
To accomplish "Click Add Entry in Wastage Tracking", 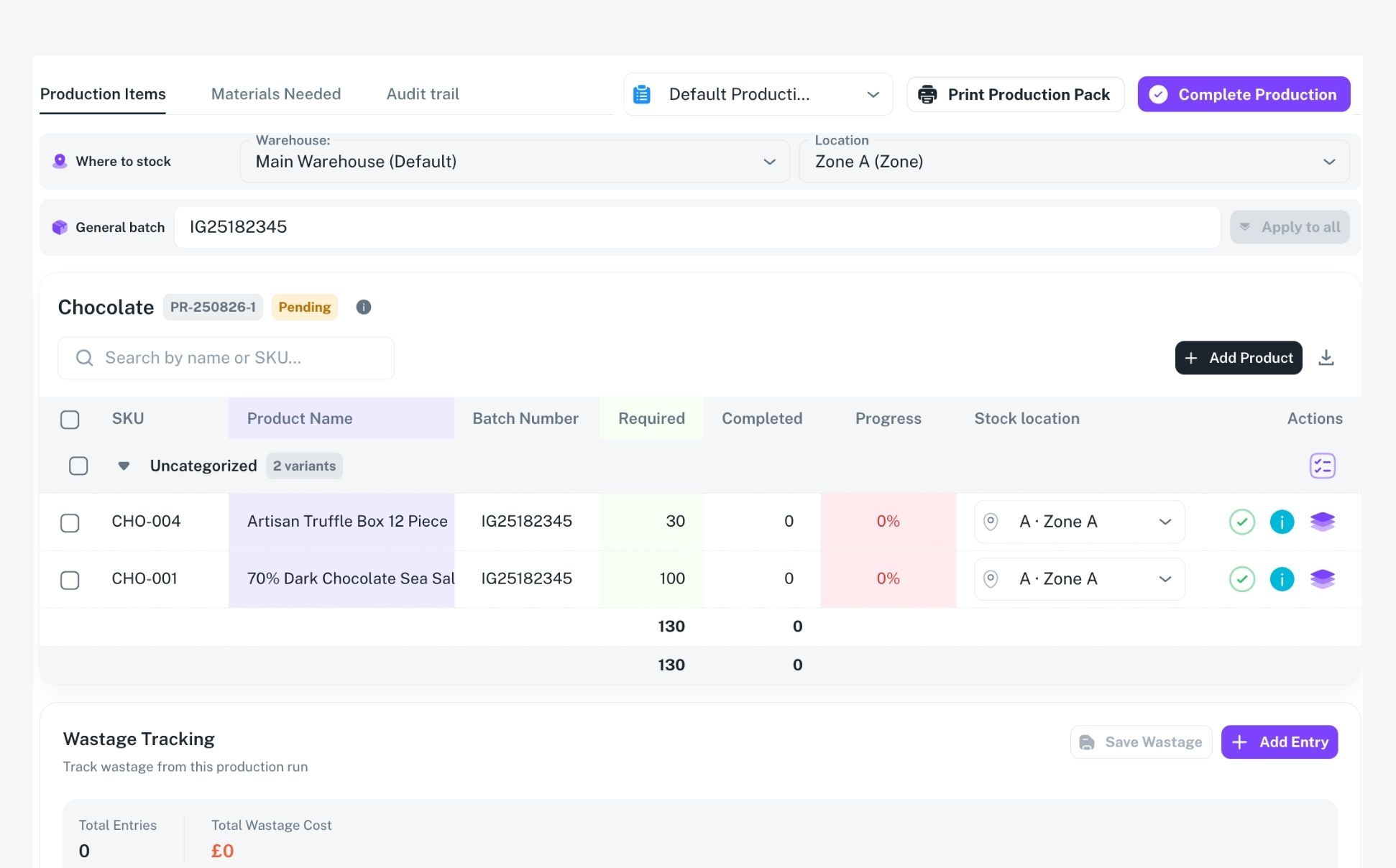I will tap(1279, 742).
